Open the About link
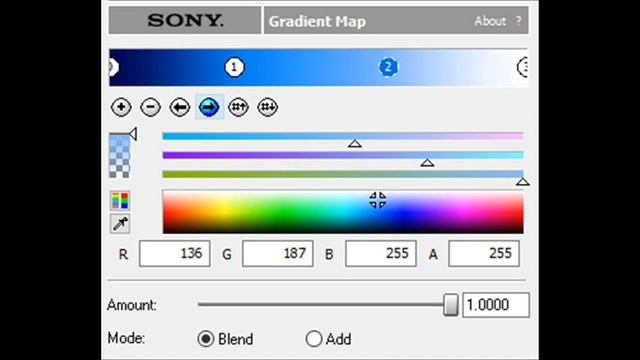 490,21
